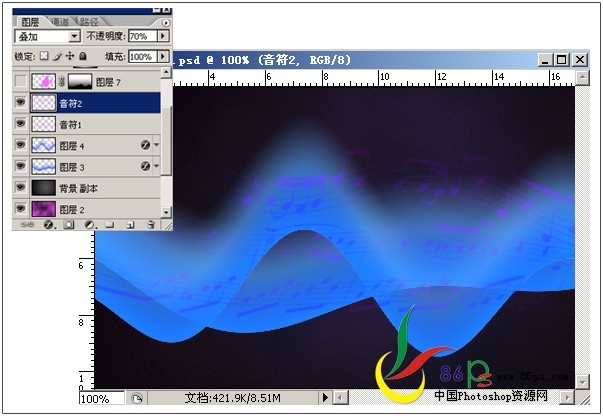Screen dimensions: 603x416
Task: Click lock image pixels brush icon
Action: point(57,56)
